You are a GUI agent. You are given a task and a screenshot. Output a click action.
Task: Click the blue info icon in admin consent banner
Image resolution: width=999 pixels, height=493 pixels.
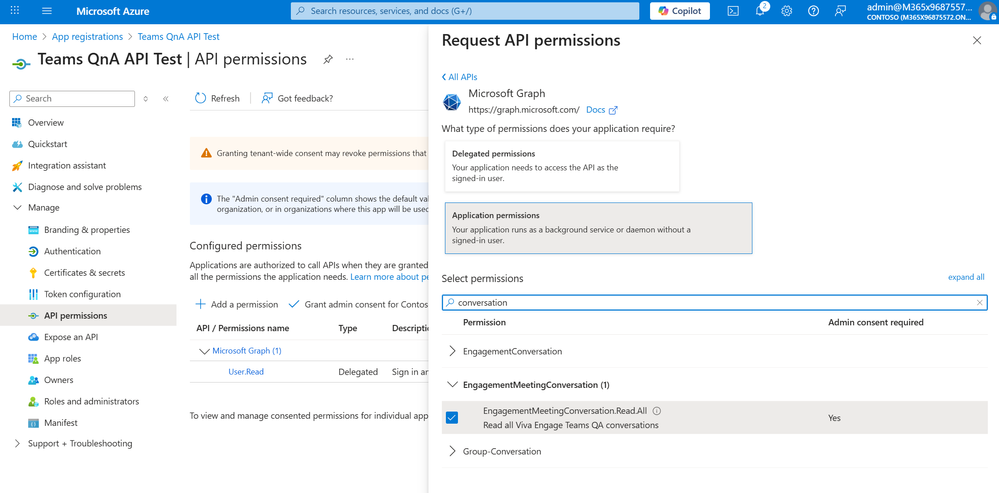coord(206,199)
